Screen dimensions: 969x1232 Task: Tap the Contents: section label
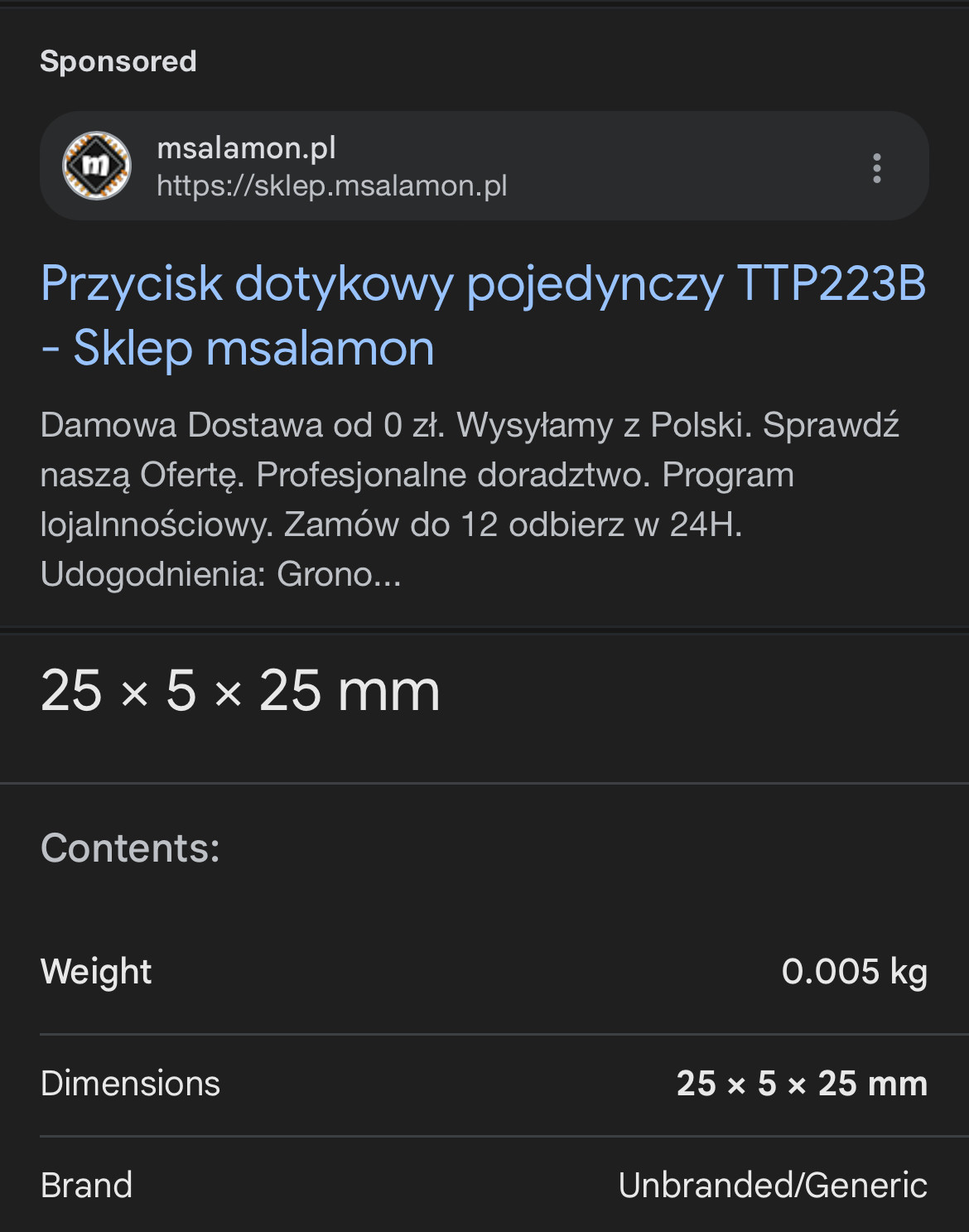[130, 848]
